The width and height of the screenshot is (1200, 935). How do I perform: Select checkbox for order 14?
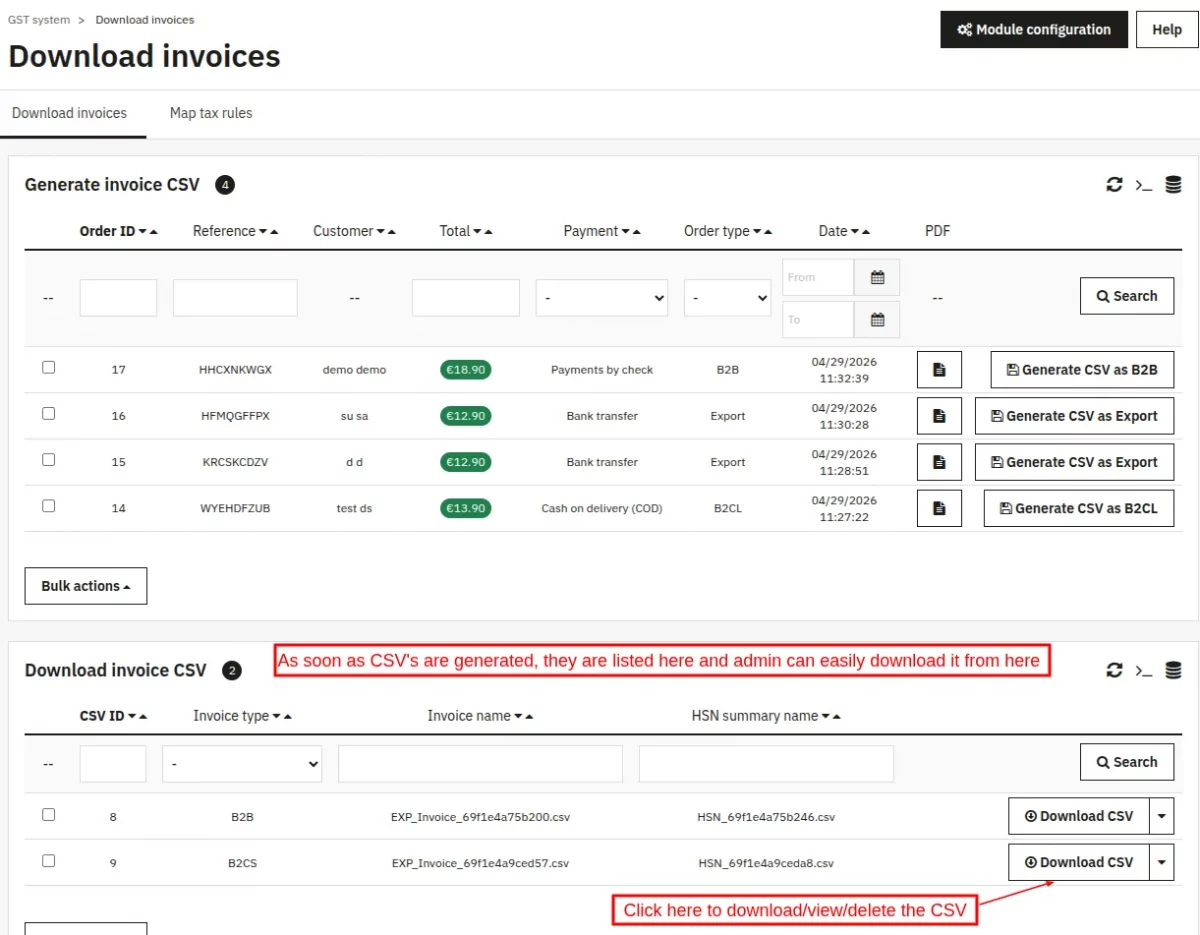click(48, 505)
